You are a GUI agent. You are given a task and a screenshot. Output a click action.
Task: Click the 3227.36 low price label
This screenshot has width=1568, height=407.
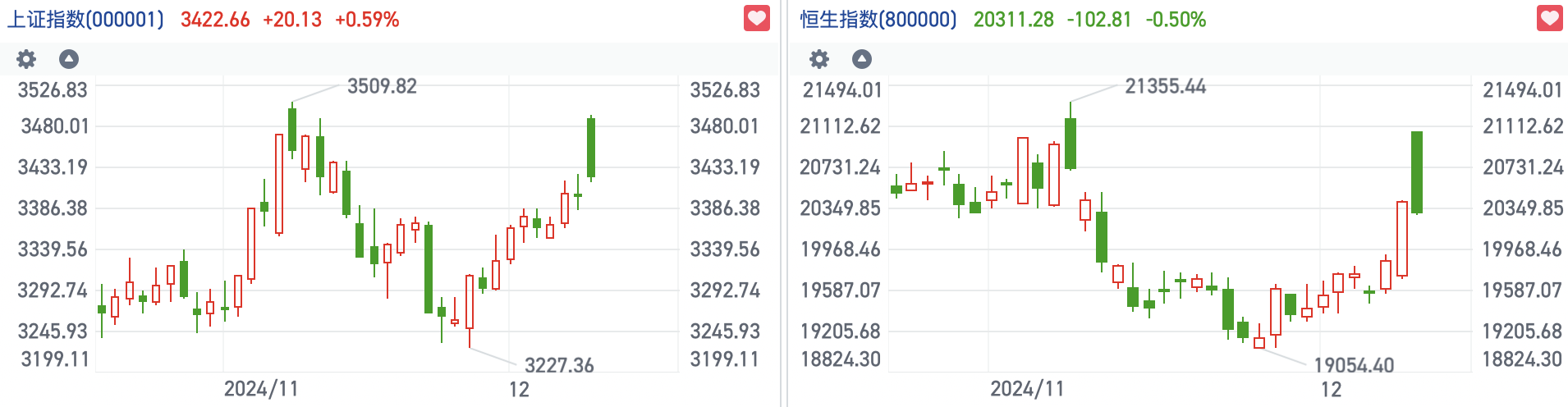[x=559, y=365]
